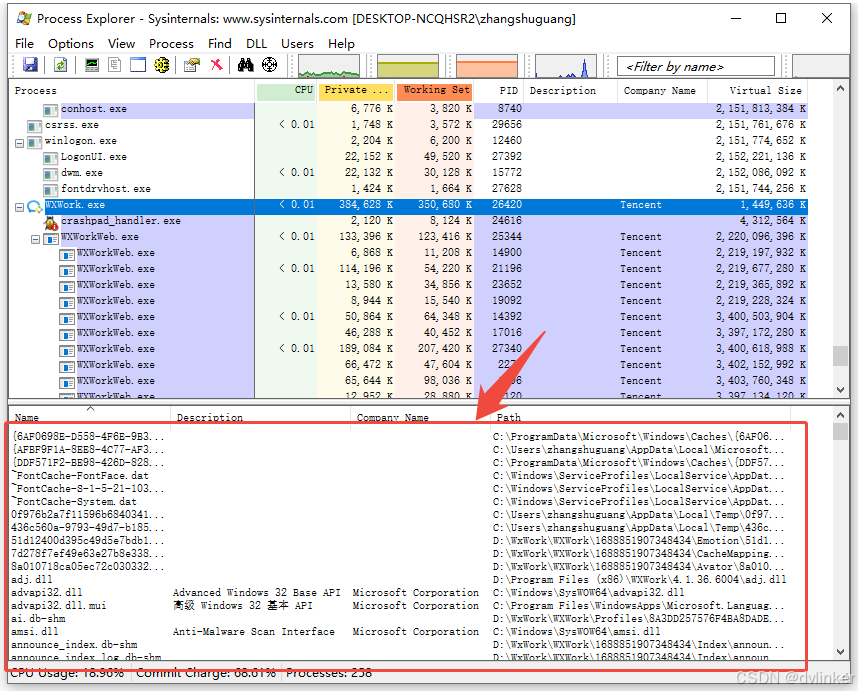
Task: Open the Help menu
Action: click(341, 43)
